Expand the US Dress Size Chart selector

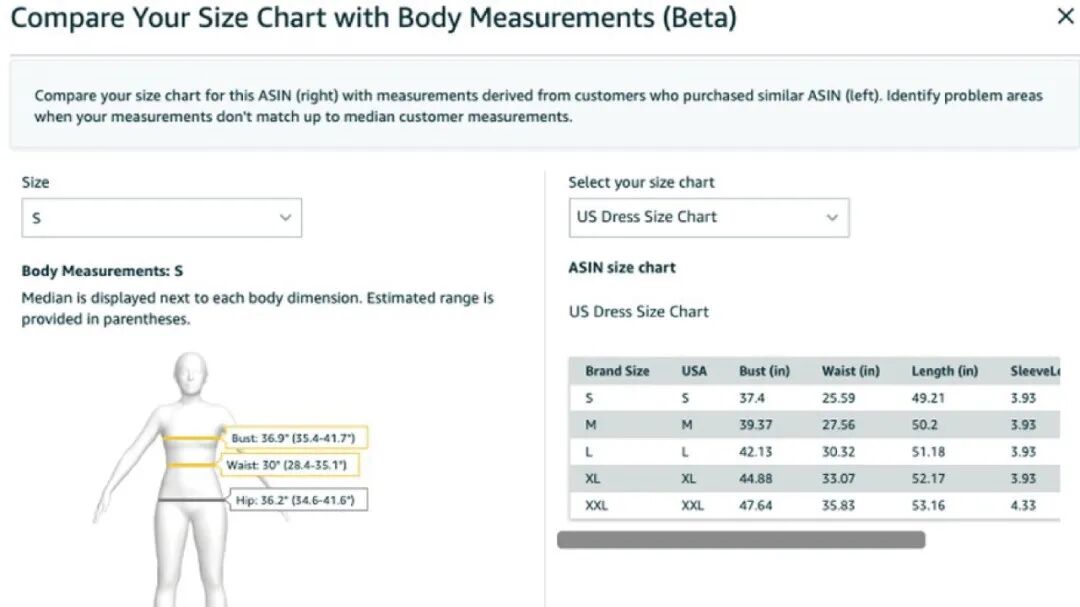click(708, 217)
